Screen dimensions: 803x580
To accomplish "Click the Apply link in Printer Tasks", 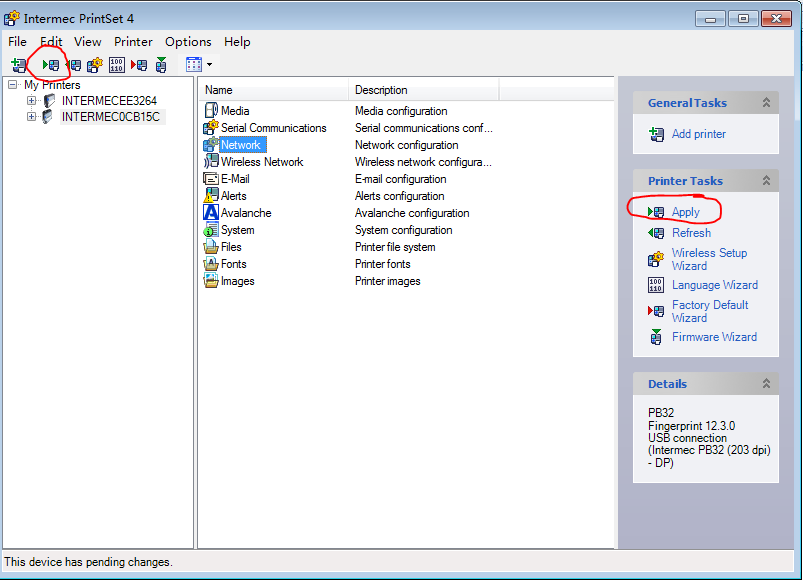I will 686,212.
